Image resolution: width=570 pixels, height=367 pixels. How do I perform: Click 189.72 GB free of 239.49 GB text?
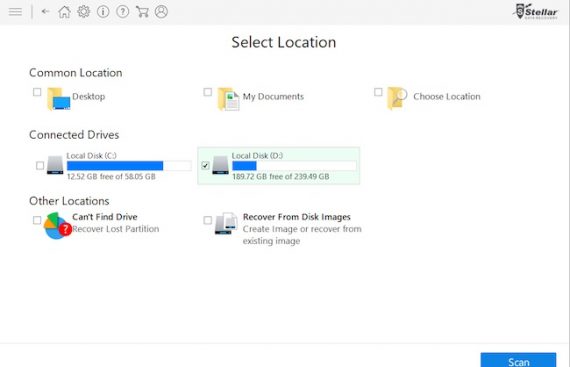coord(281,177)
